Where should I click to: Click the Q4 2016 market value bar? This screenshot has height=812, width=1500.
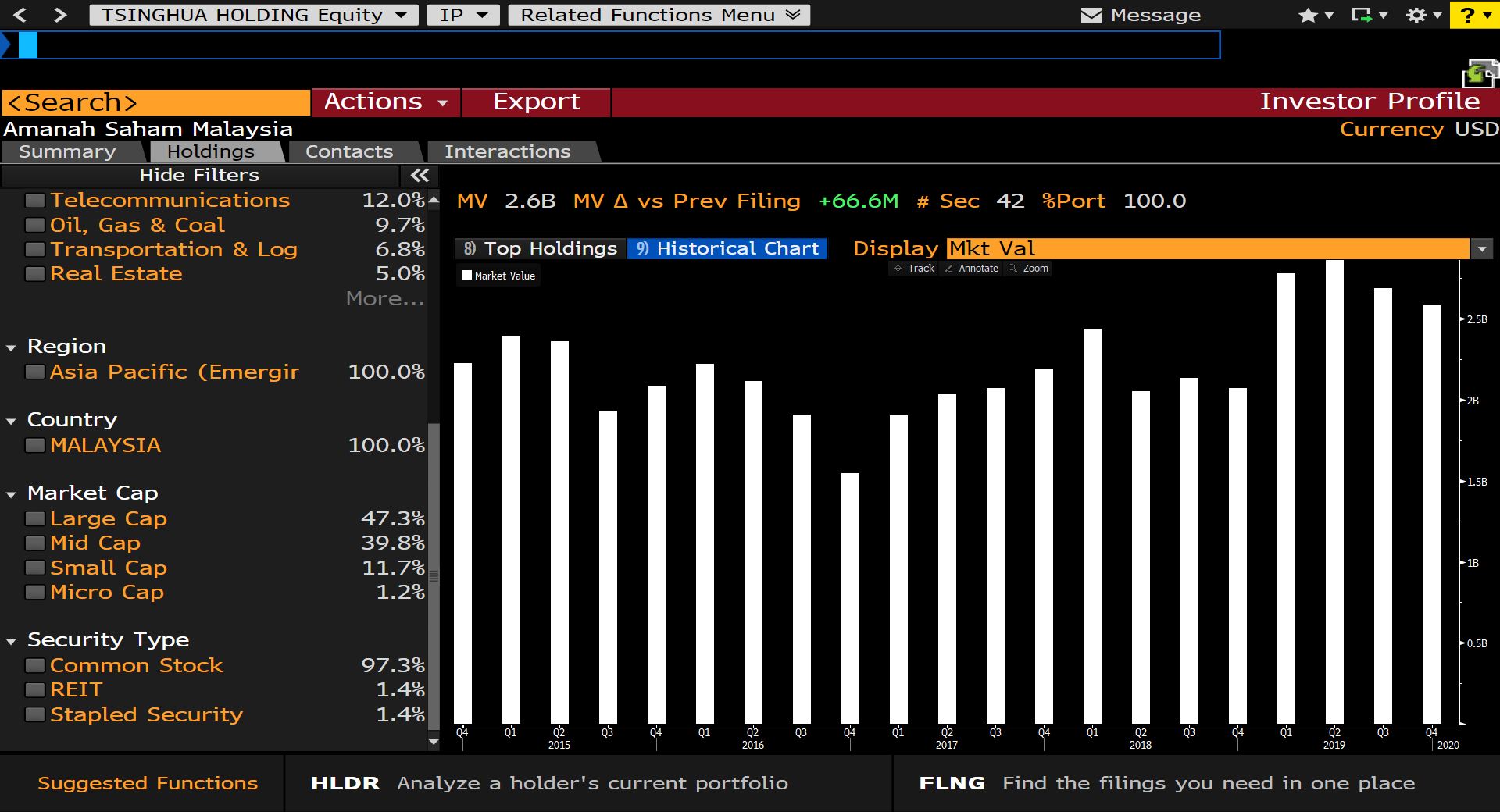(x=850, y=598)
